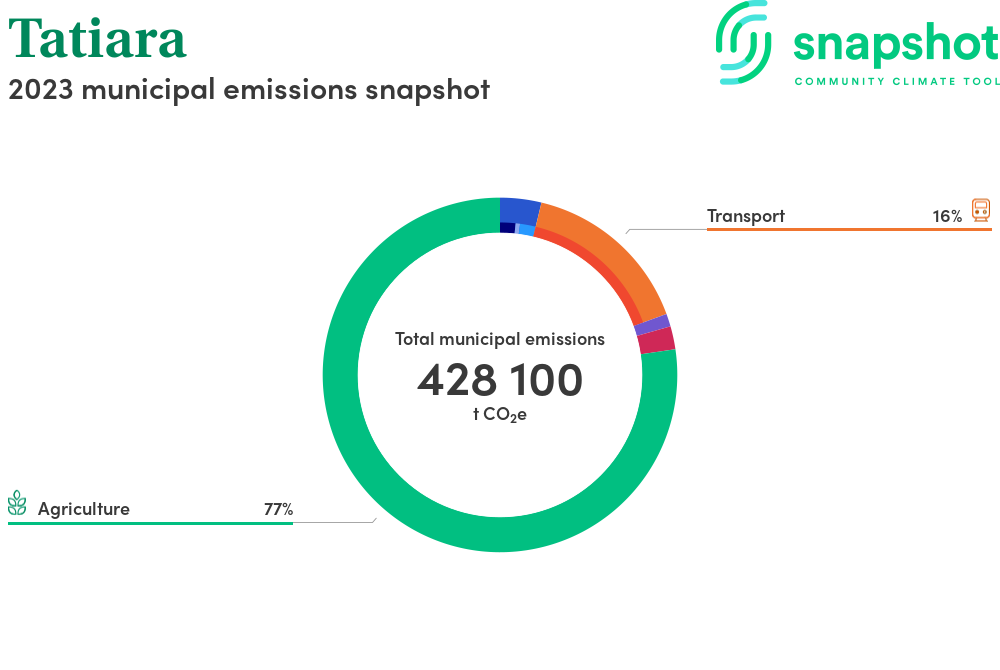
Task: Click the Tatiara title heading
Action: (x=98, y=40)
